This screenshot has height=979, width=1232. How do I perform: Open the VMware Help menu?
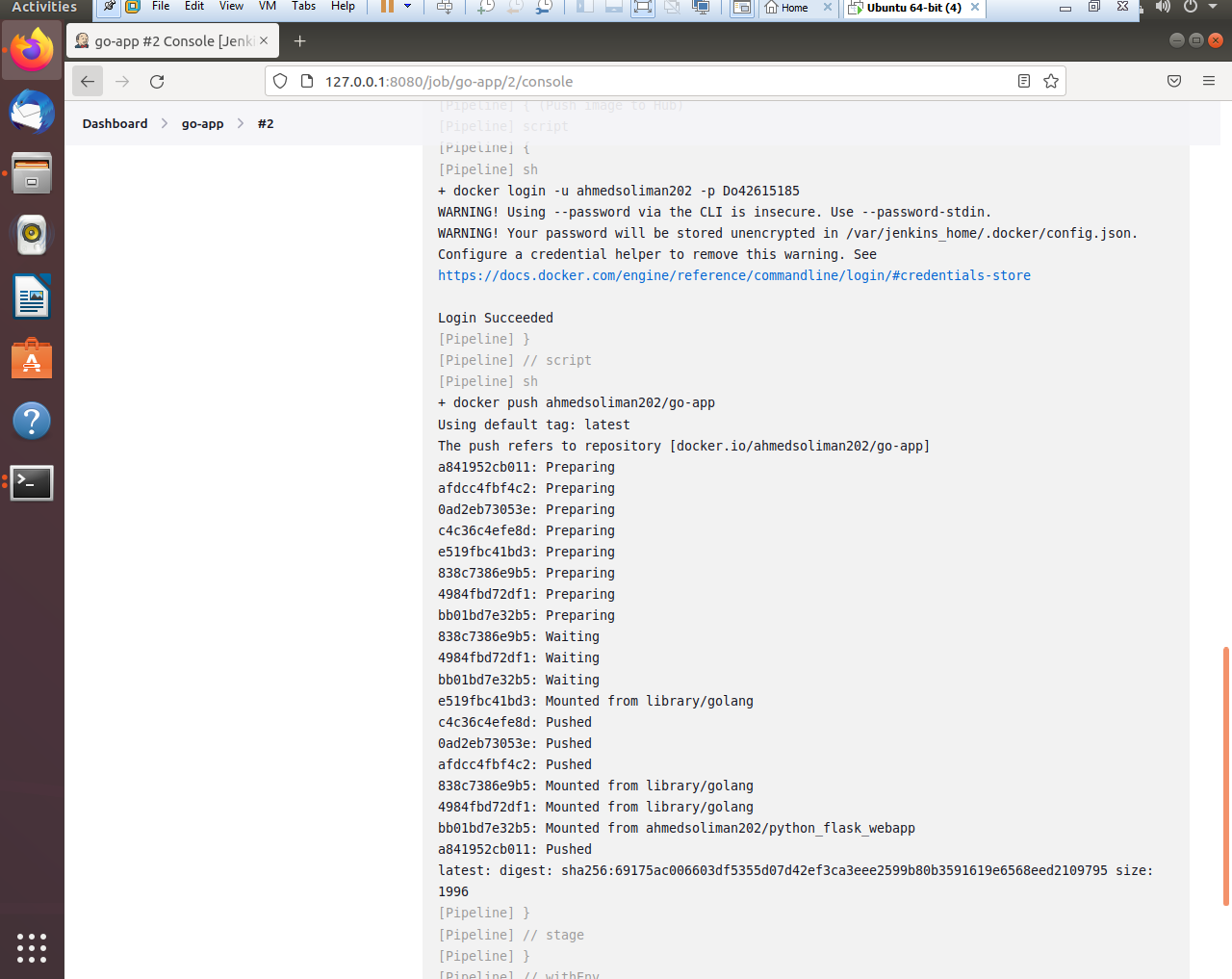[344, 6]
